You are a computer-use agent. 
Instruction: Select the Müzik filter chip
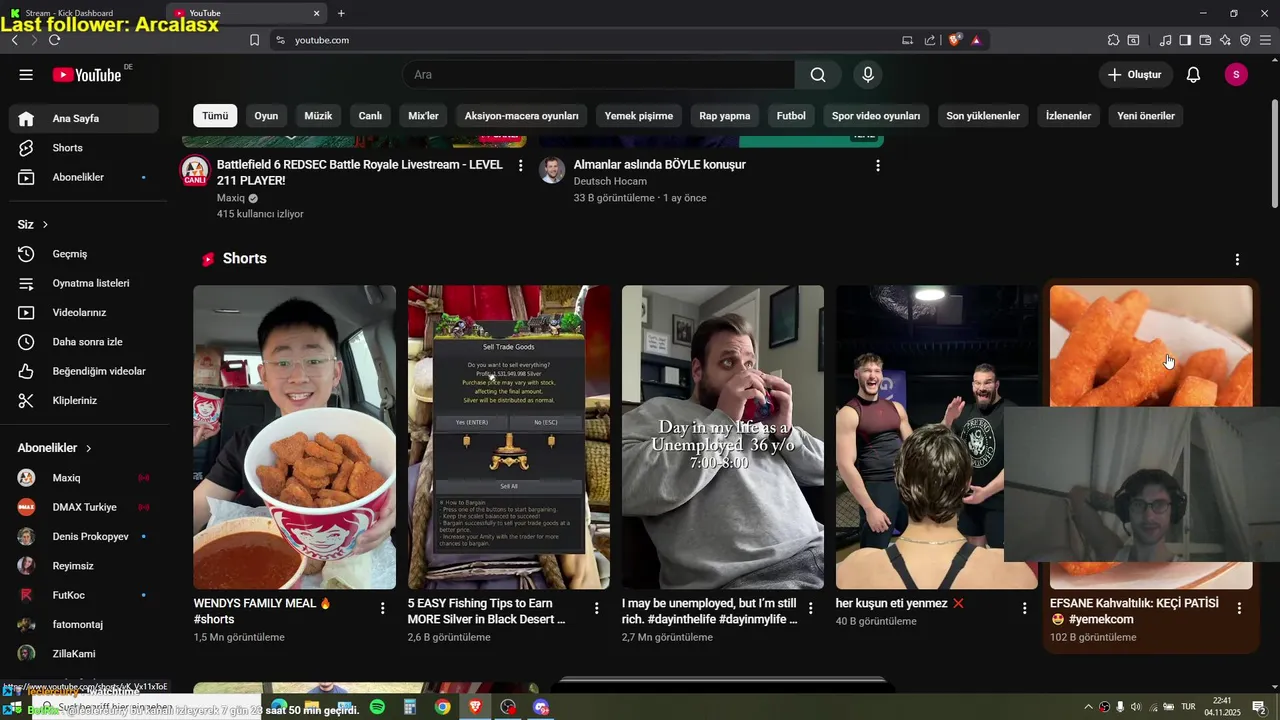coord(318,116)
